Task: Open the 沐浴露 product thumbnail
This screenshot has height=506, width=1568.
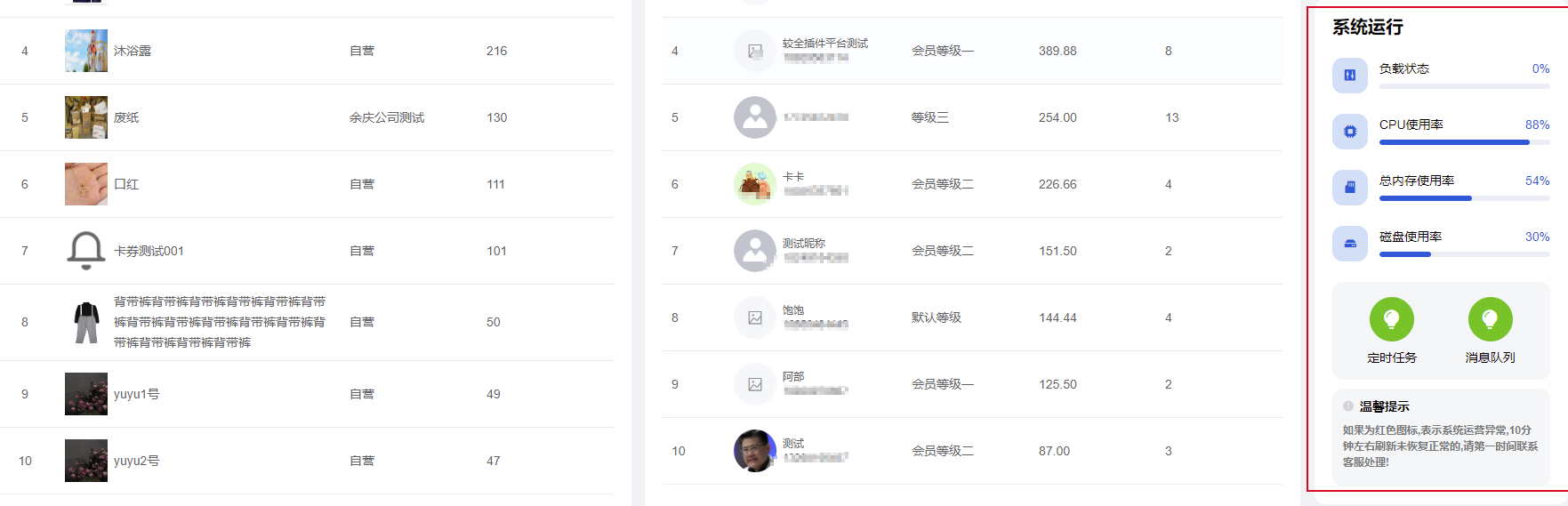Action: (86, 51)
